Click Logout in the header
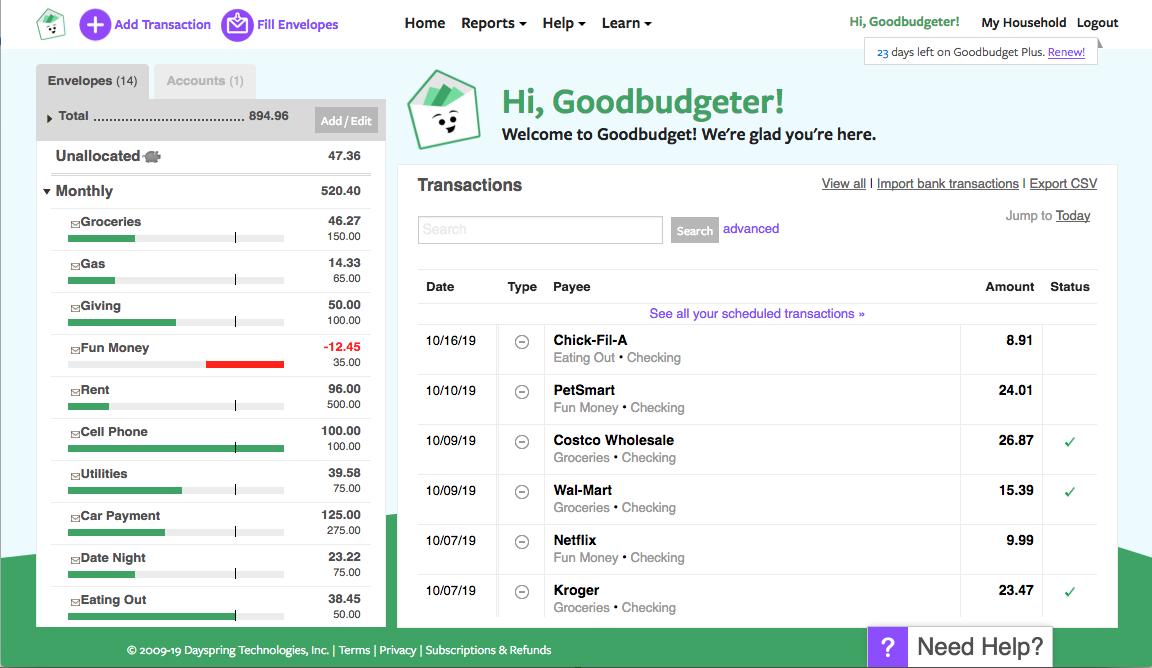The image size is (1152, 668). pyautogui.click(x=1097, y=23)
